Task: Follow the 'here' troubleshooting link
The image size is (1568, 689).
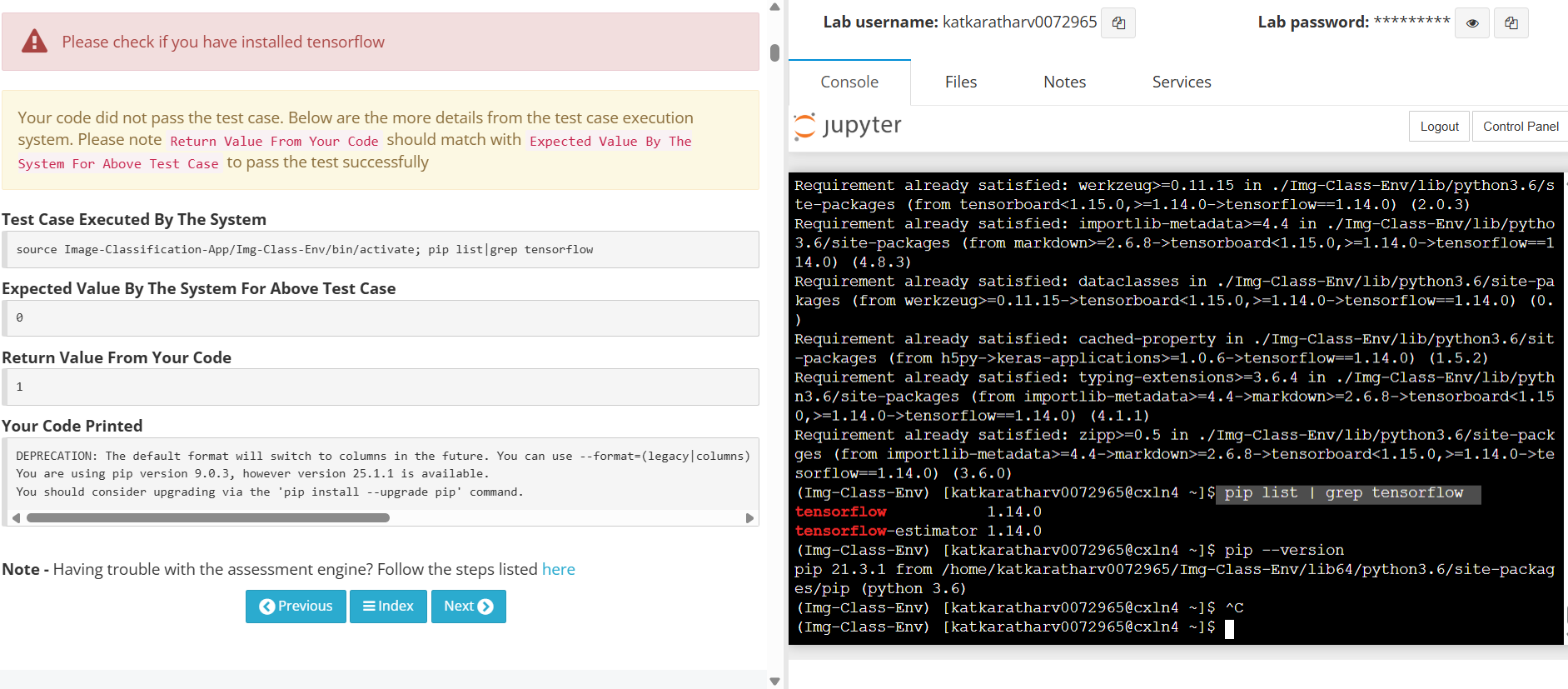Action: (558, 569)
